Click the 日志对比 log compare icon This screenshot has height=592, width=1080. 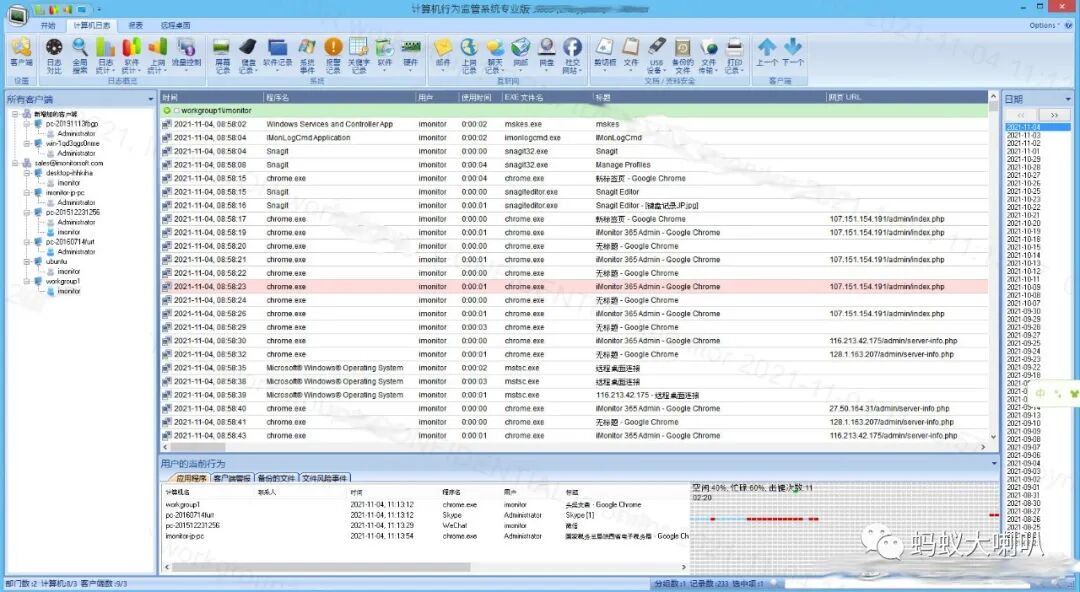click(54, 55)
